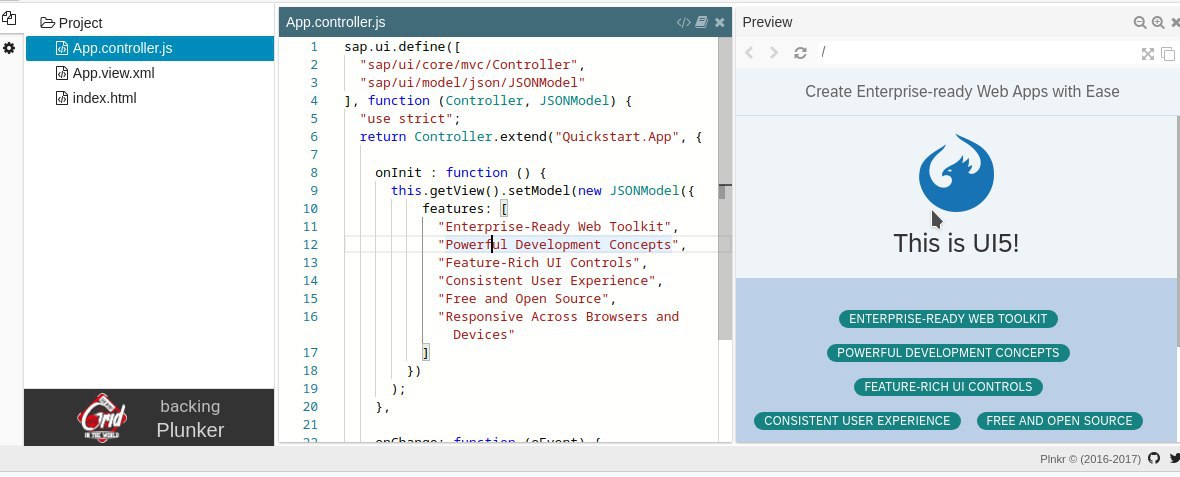Viewport: 1180px width, 477px height.
Task: Click the CONSISTENT USER EXPERIENCE badge
Action: [x=857, y=421]
